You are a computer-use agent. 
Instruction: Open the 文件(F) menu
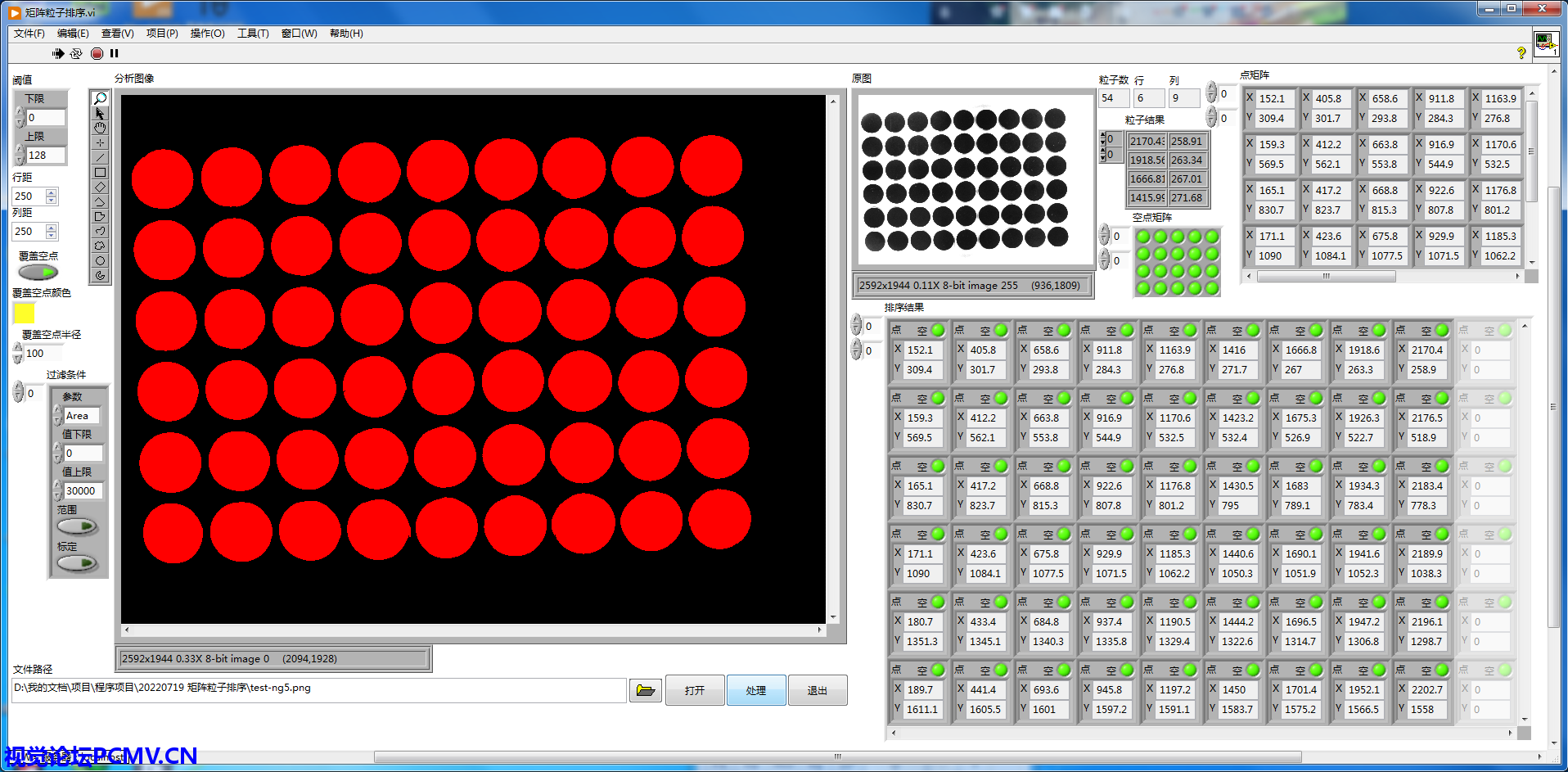[29, 34]
